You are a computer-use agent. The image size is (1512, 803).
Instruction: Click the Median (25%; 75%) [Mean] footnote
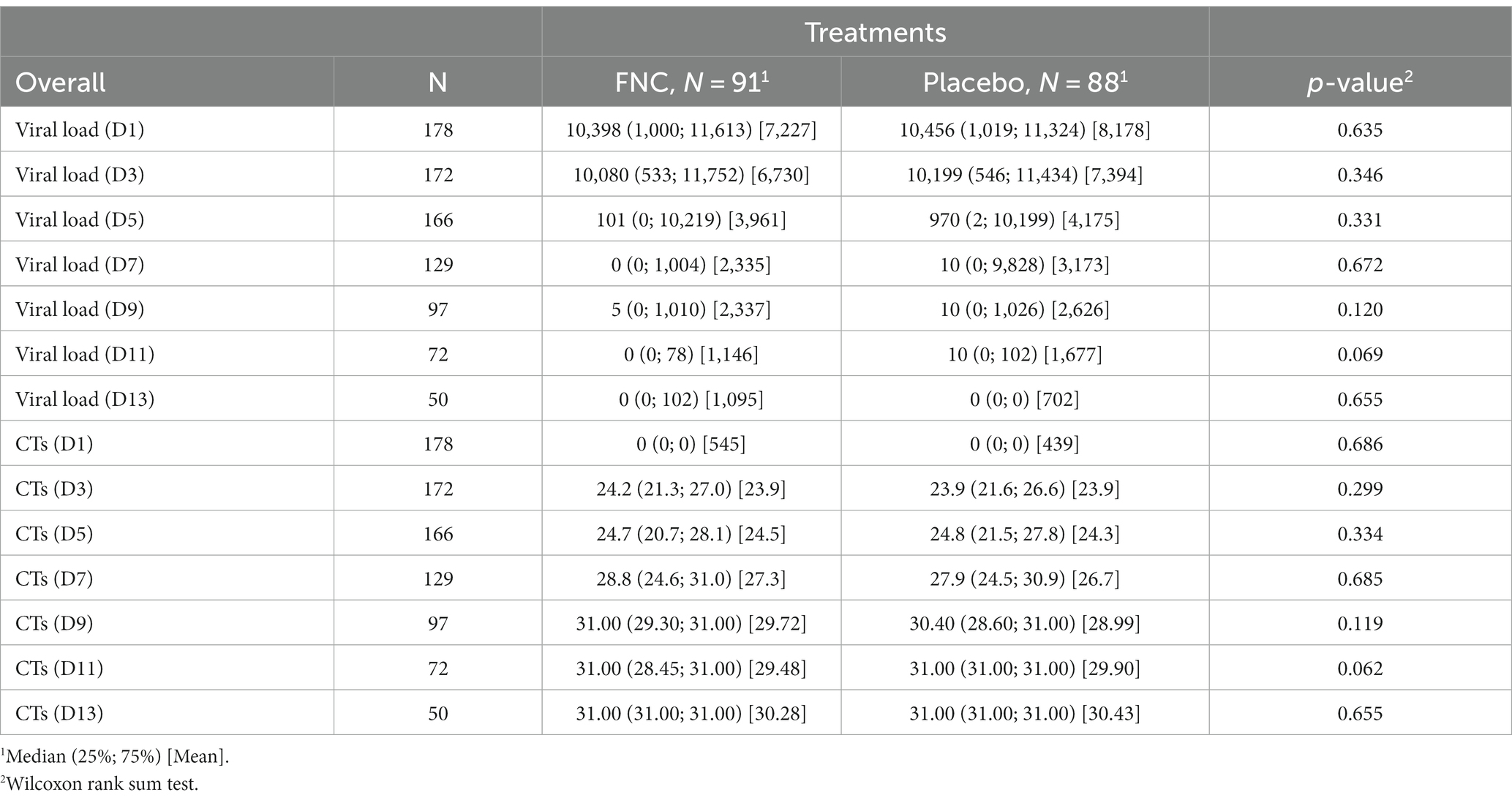click(115, 756)
